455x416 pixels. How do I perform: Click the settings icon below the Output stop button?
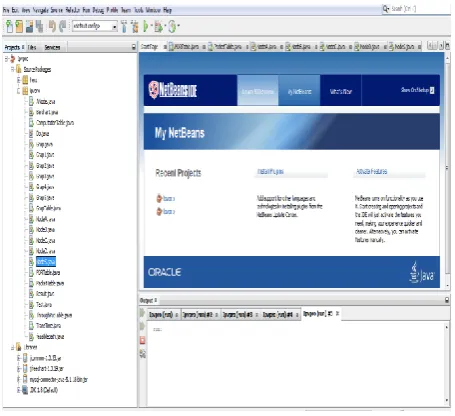(142, 354)
